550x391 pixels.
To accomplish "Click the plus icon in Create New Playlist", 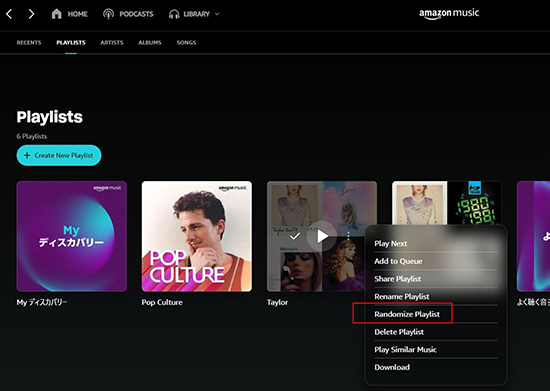I will [27, 155].
